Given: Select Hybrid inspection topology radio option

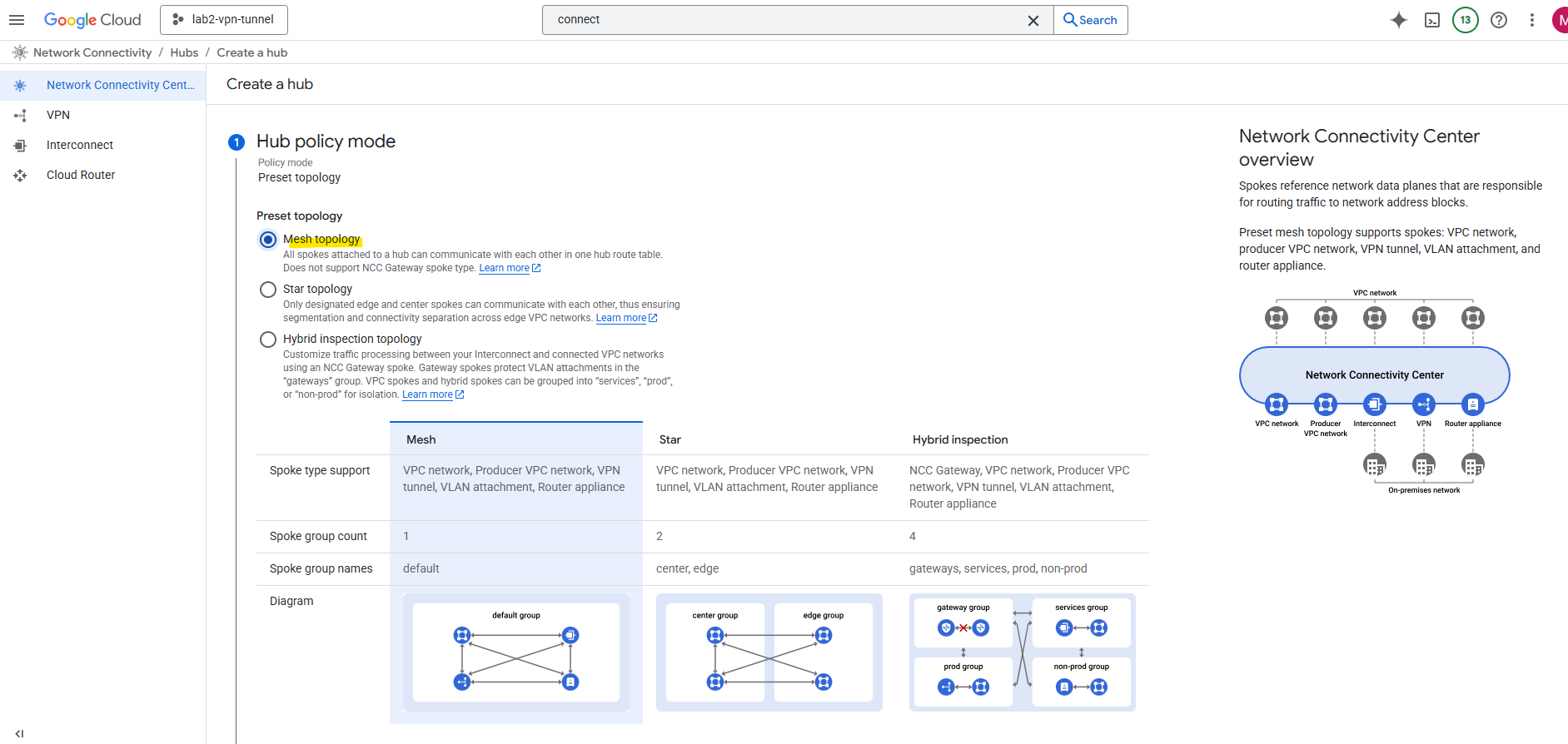Looking at the screenshot, I should (268, 340).
